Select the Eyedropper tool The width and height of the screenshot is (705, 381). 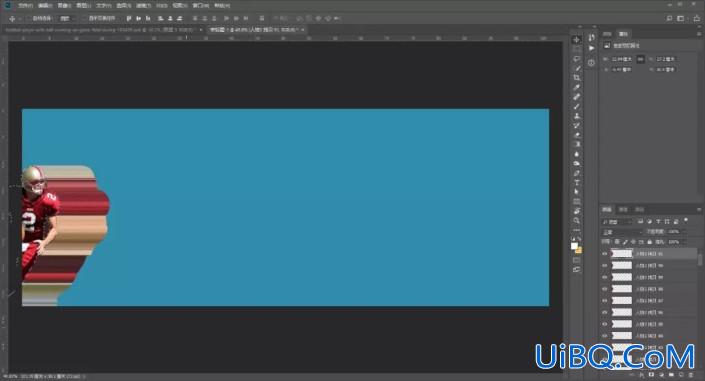coord(576,87)
